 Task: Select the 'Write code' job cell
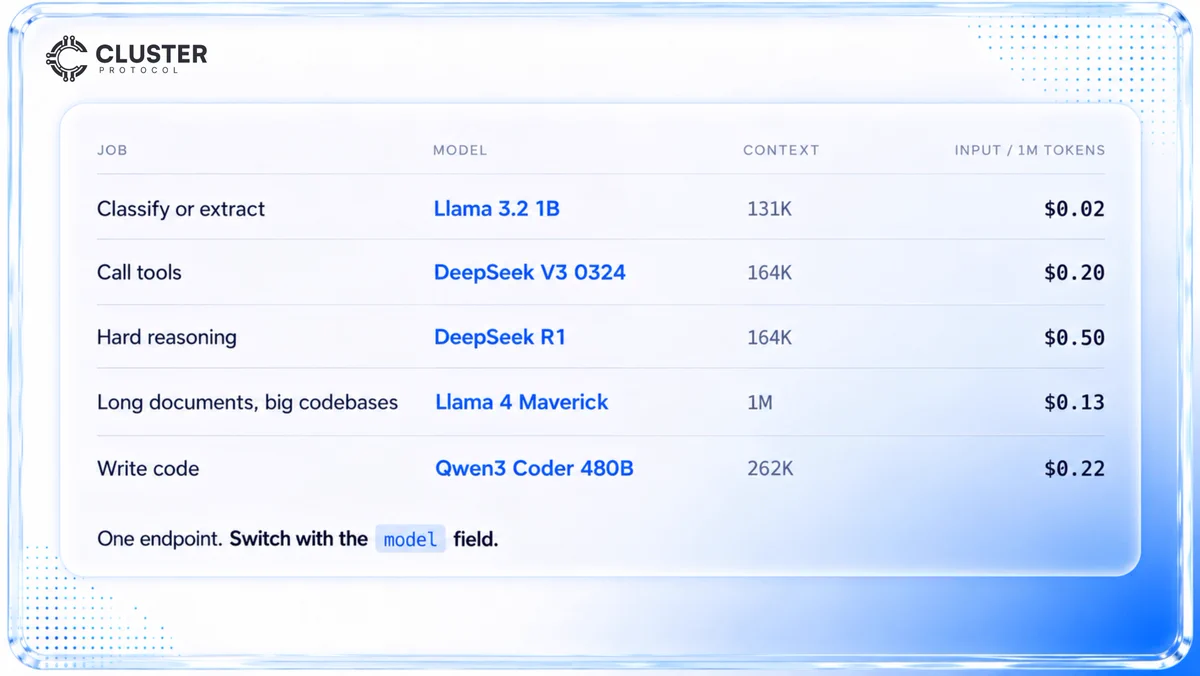(x=148, y=468)
